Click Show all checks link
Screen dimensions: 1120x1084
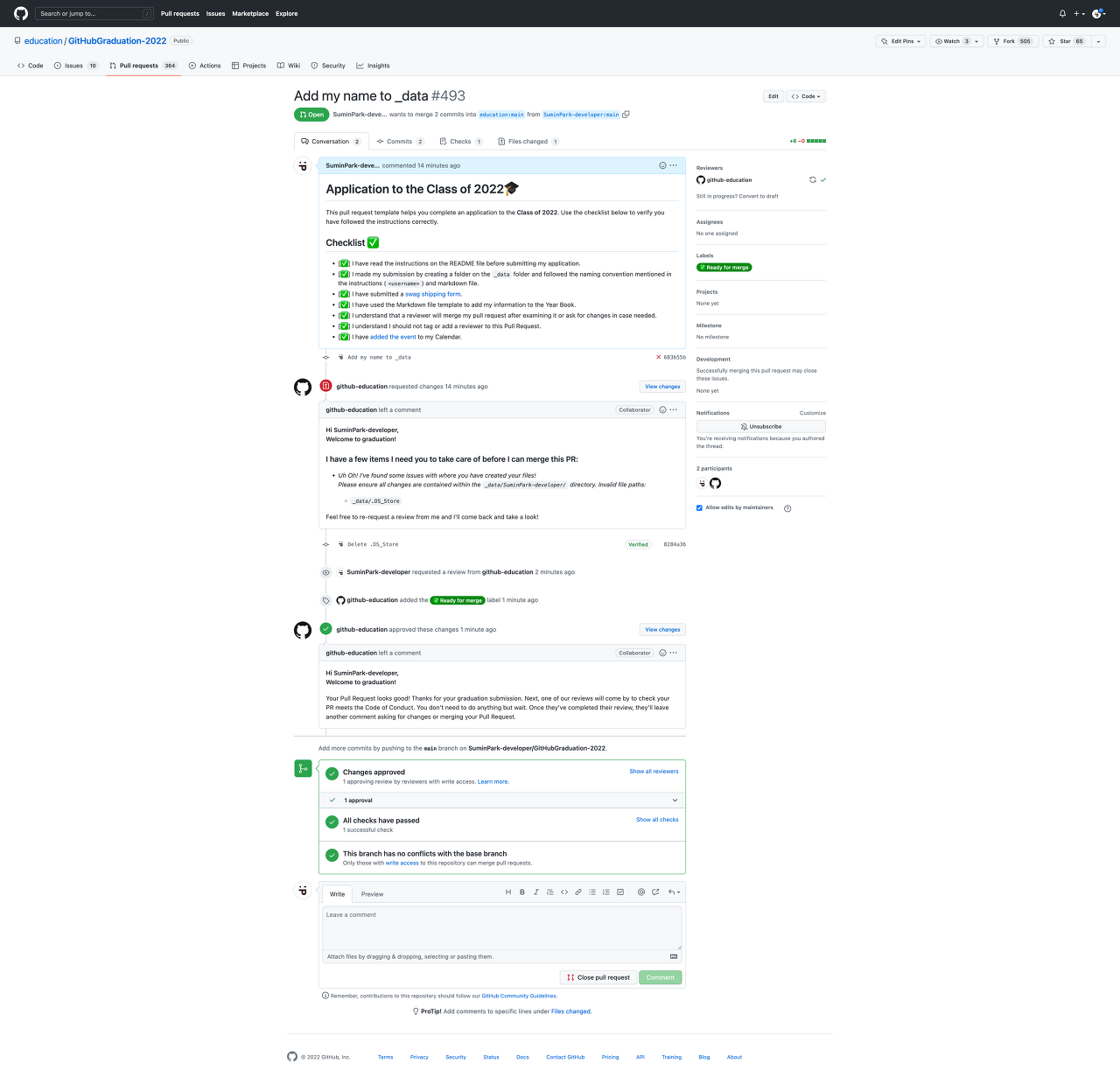(x=657, y=820)
